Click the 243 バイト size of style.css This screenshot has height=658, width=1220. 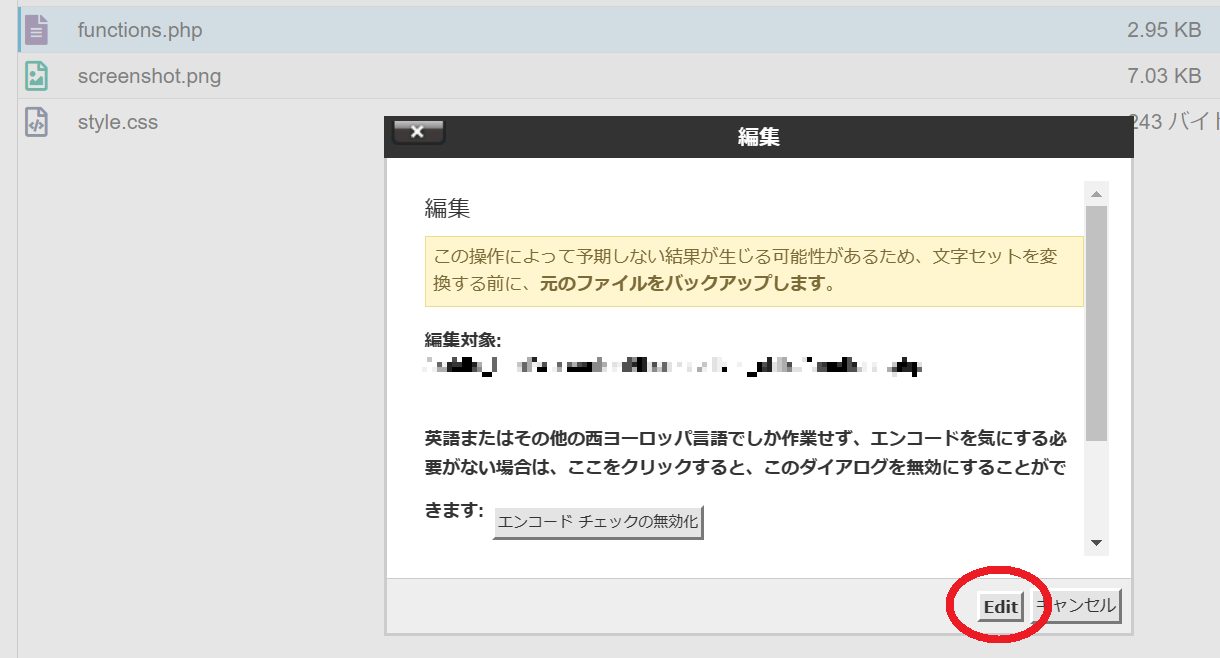[1176, 122]
